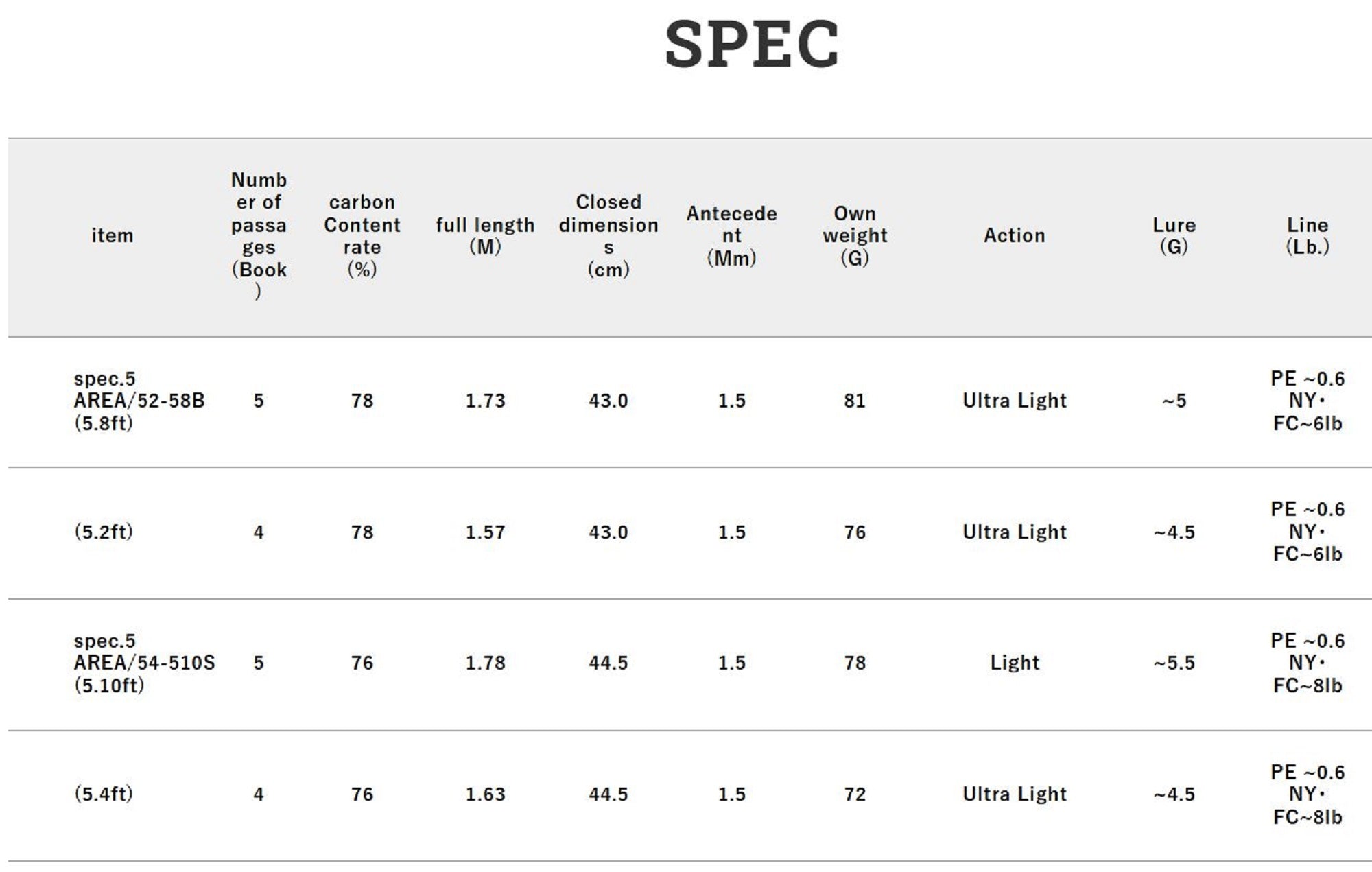Click the spec.5 AREA/52-58B item cell
1372x872 pixels.
(139, 401)
